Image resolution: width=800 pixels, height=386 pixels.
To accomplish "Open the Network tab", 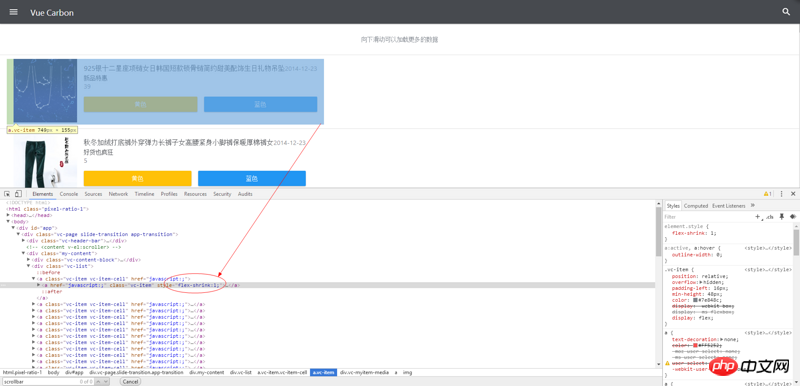I will 118,194.
